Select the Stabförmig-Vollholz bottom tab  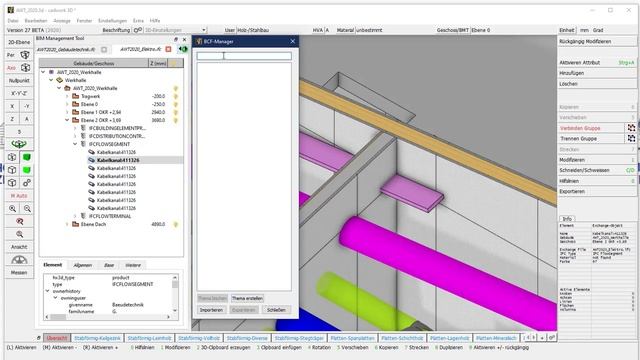coord(199,338)
